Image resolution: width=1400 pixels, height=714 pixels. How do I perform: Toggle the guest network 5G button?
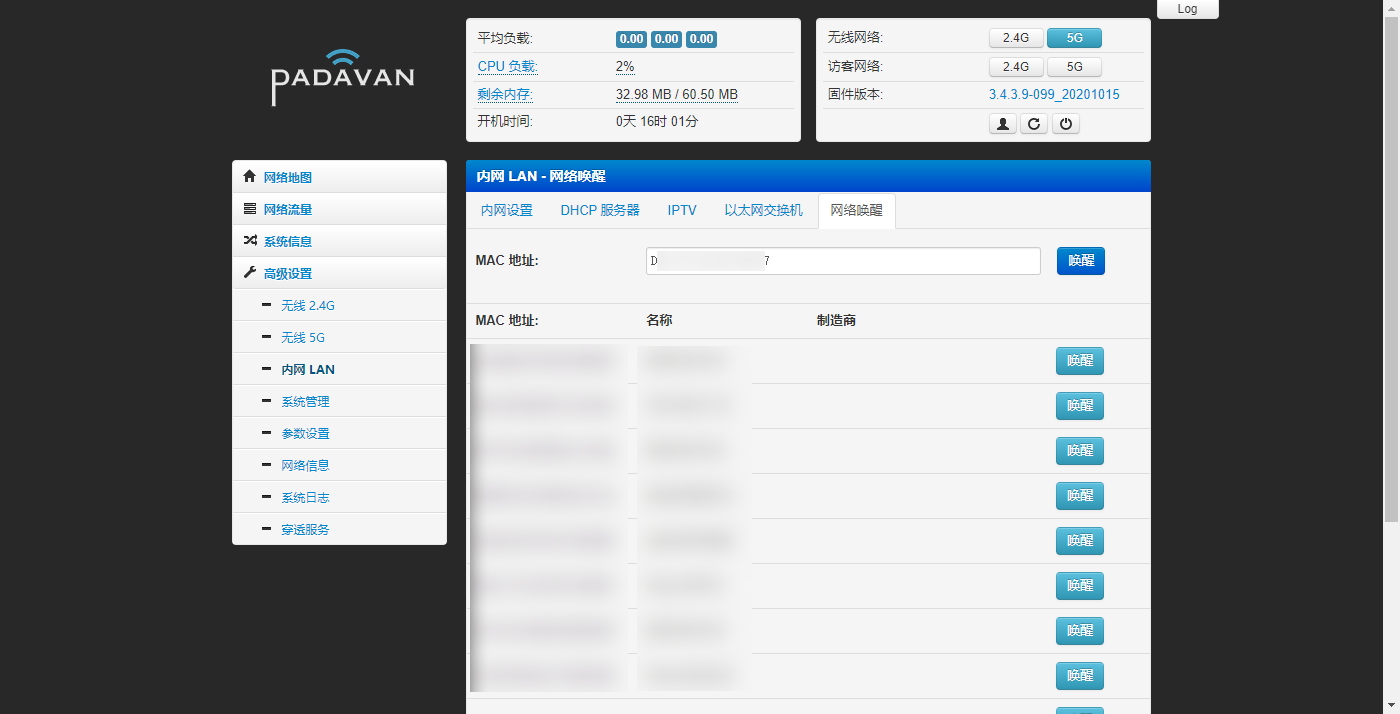[1074, 67]
